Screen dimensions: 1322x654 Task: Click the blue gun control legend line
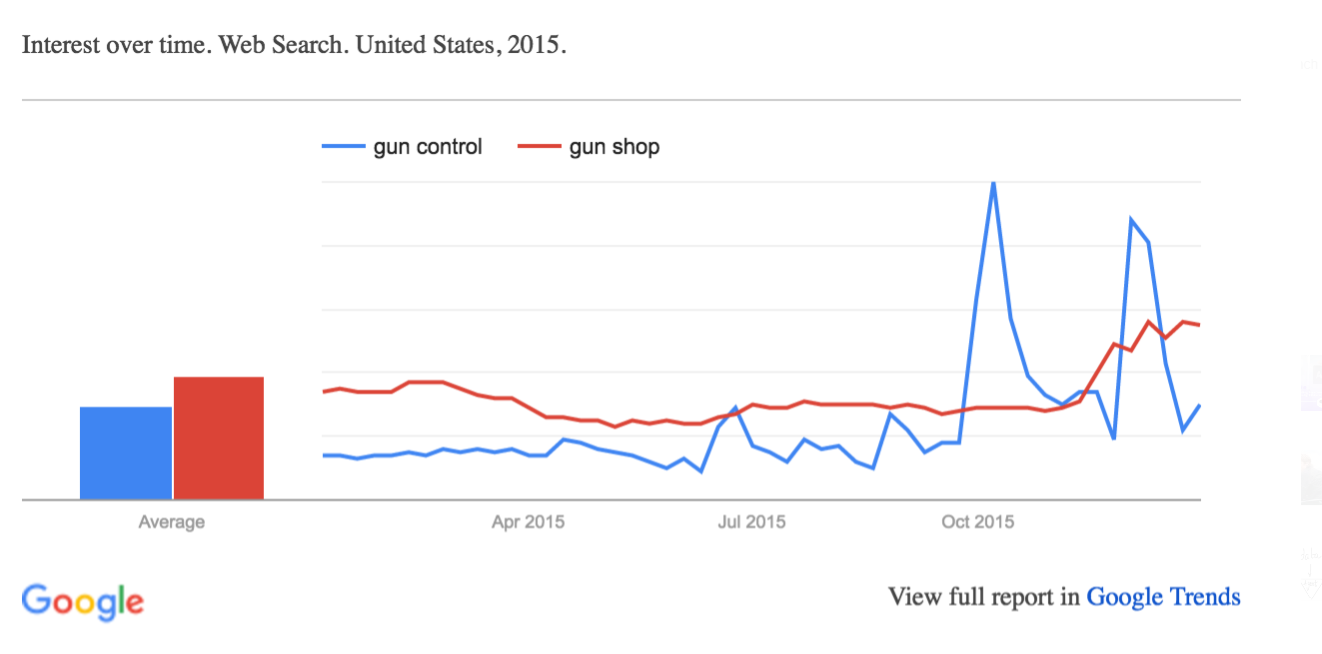[x=343, y=147]
